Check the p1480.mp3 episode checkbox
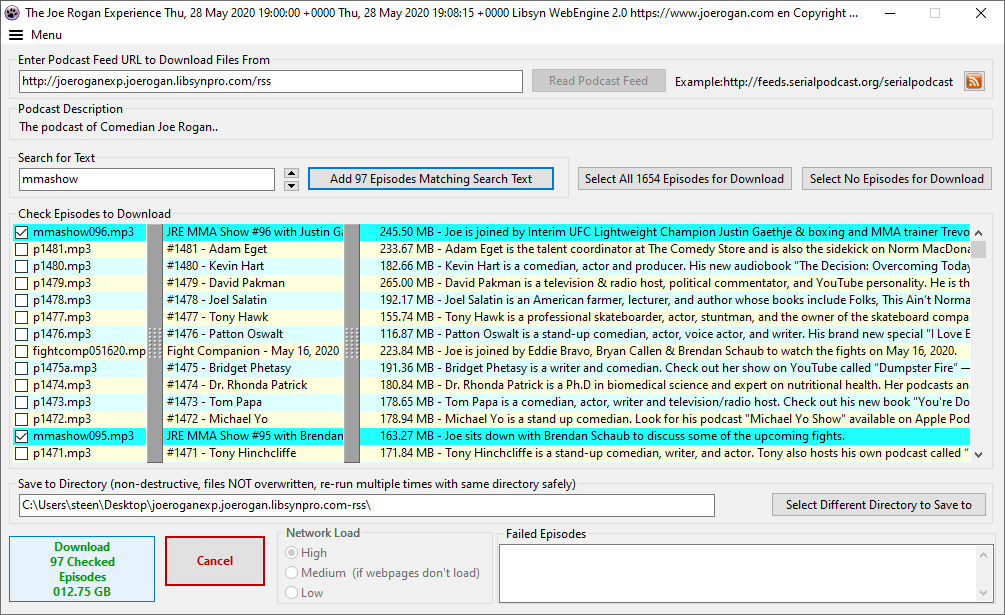 tap(21, 266)
